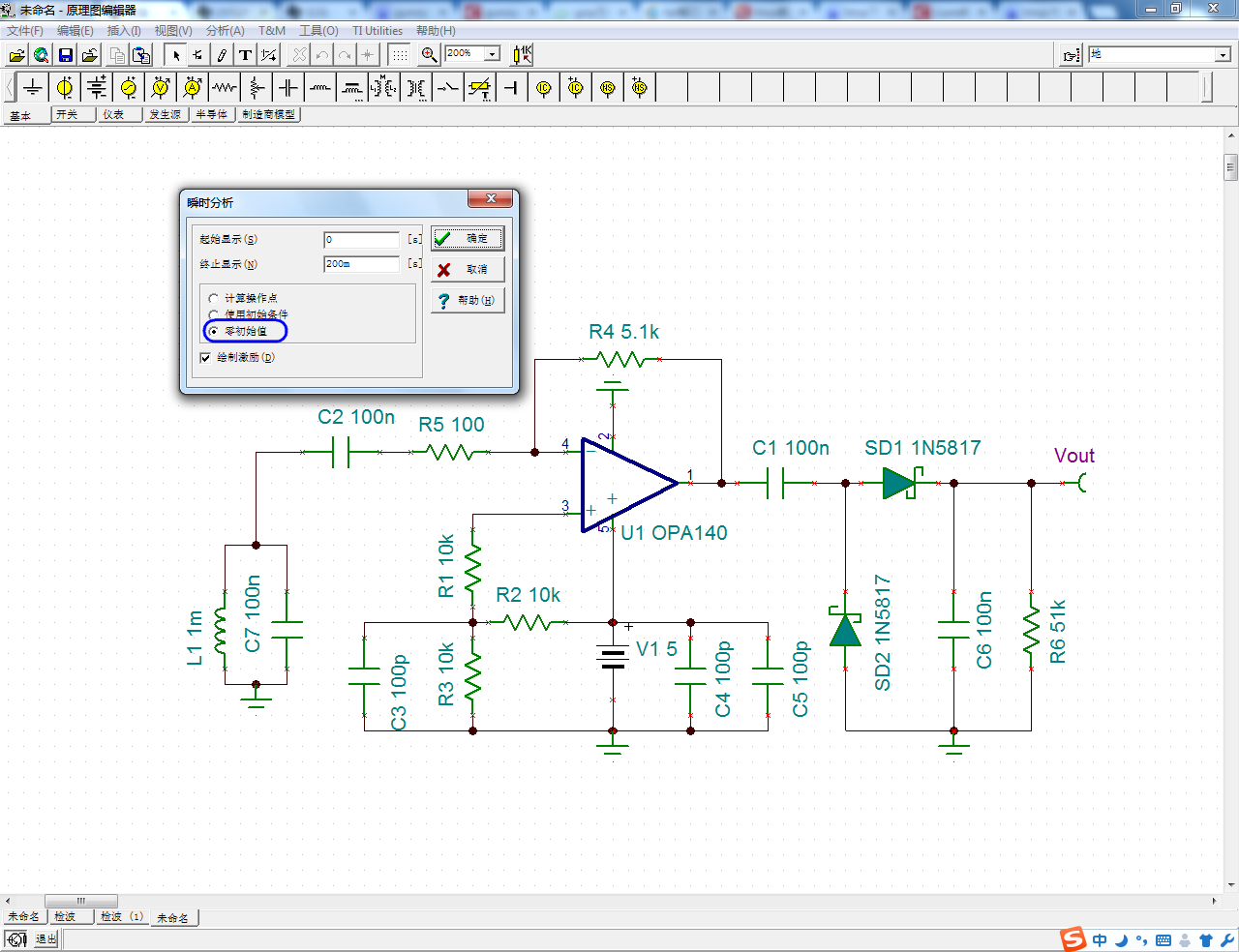Click the zoom magnifier icon
The height and width of the screenshot is (952, 1239).
(430, 55)
